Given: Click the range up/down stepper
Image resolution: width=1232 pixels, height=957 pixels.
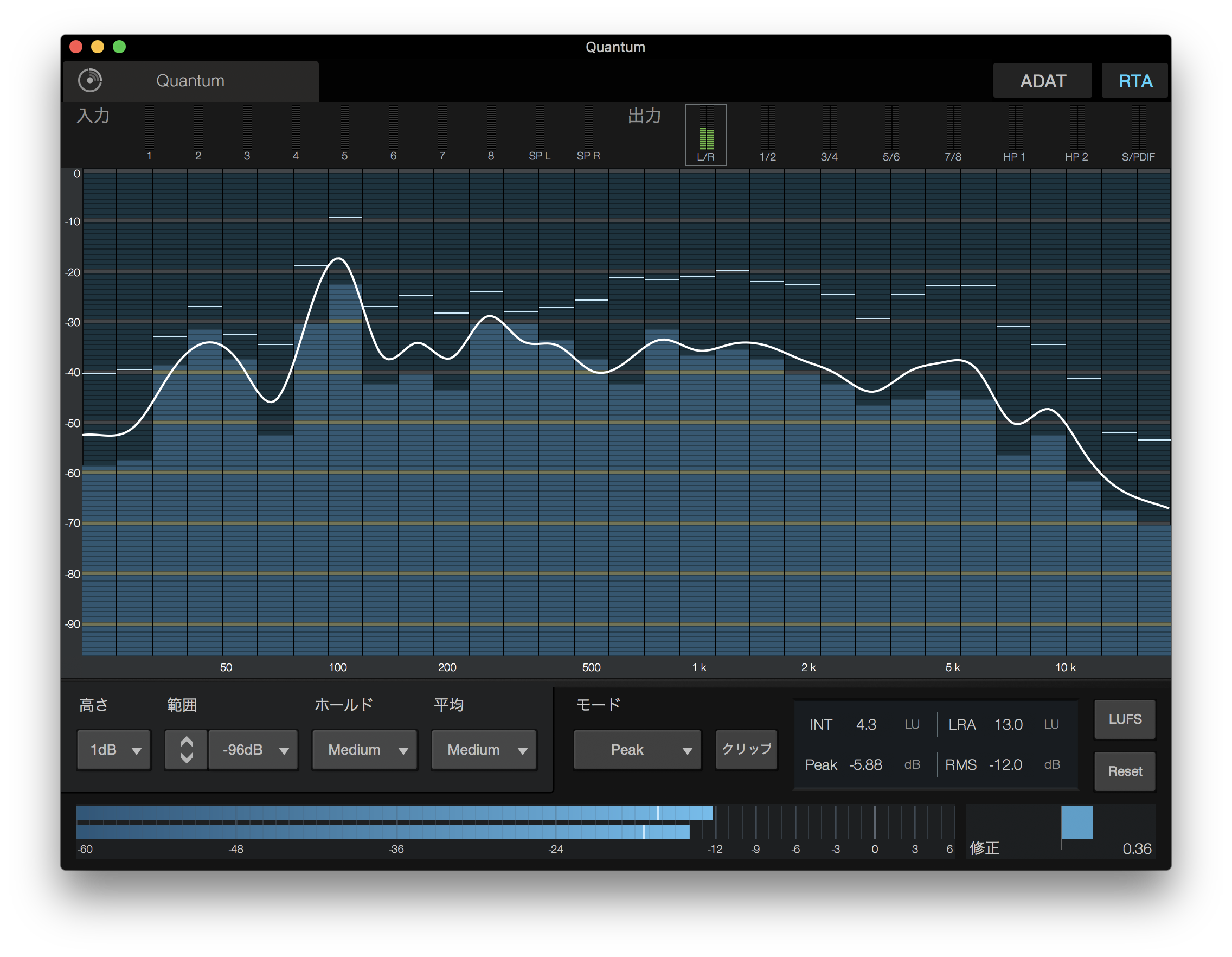Looking at the screenshot, I should [x=186, y=750].
